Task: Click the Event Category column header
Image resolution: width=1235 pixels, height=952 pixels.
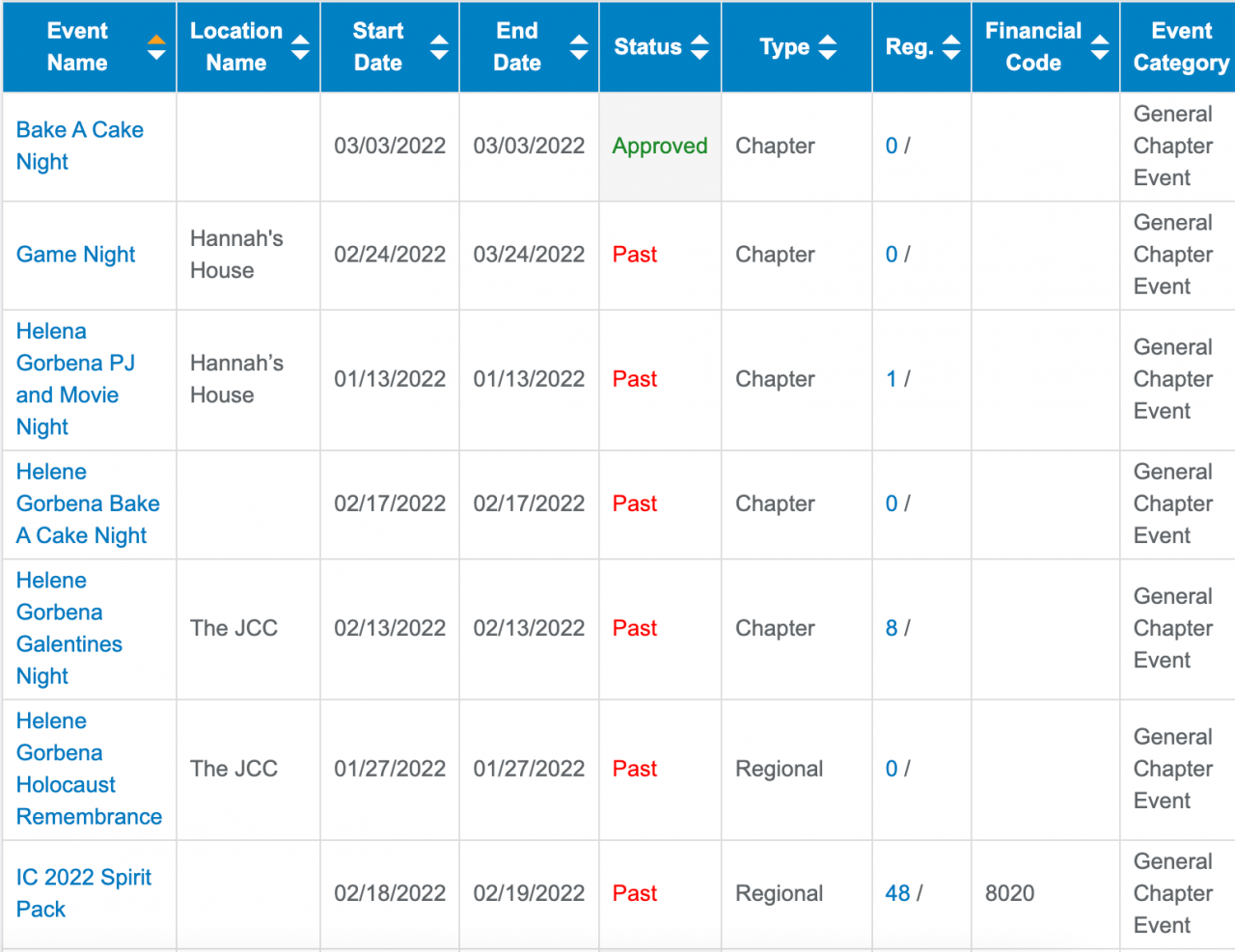Action: [1180, 47]
